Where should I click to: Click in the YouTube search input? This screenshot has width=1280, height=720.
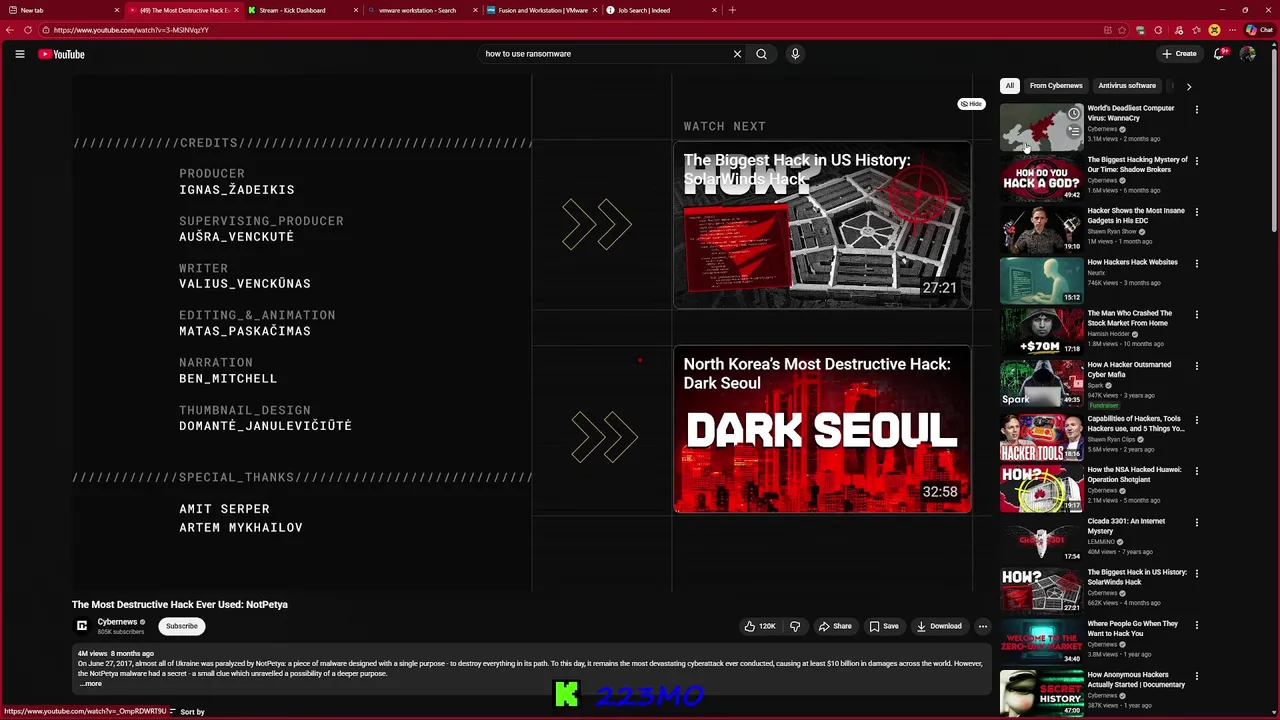pyautogui.click(x=605, y=54)
